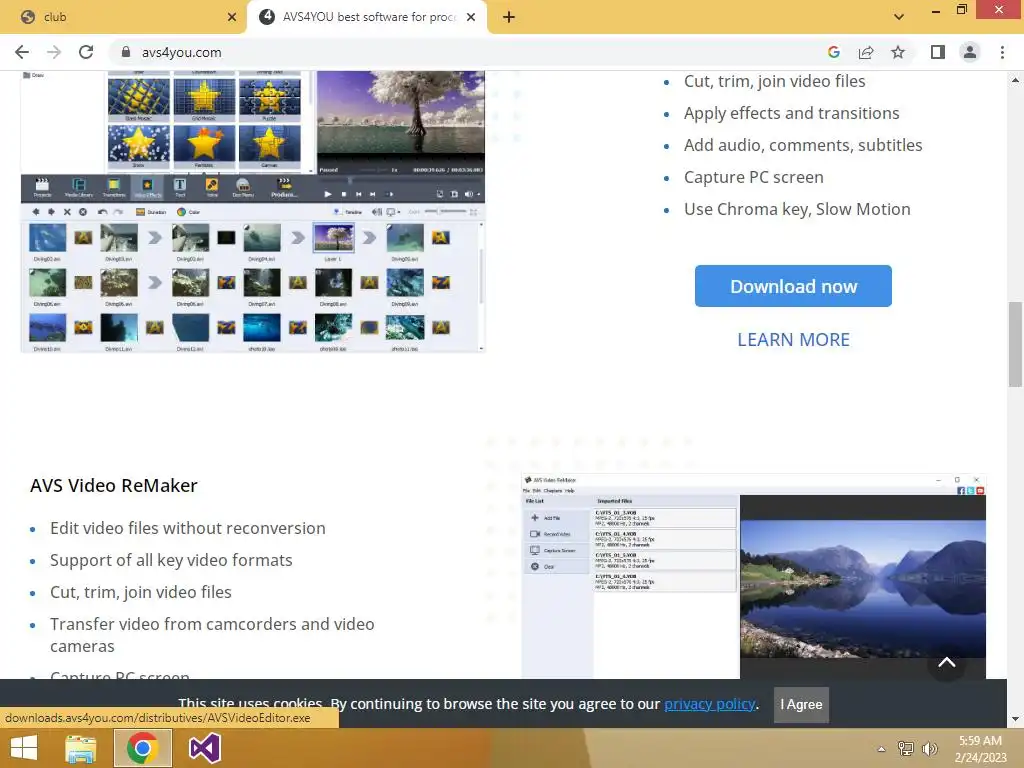Click the page vertical scrollbar thumb
The image size is (1024, 768).
coord(1015,344)
